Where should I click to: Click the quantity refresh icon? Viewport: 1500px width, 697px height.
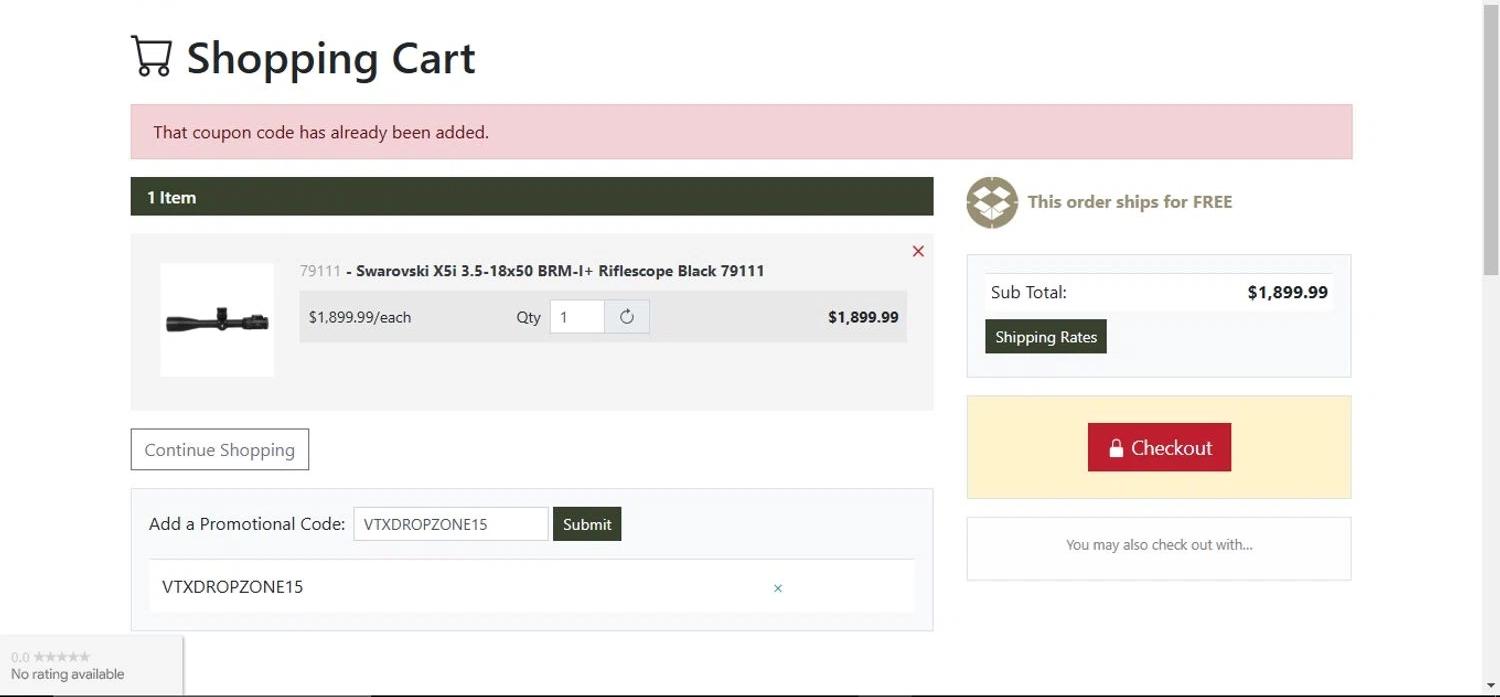(x=627, y=317)
